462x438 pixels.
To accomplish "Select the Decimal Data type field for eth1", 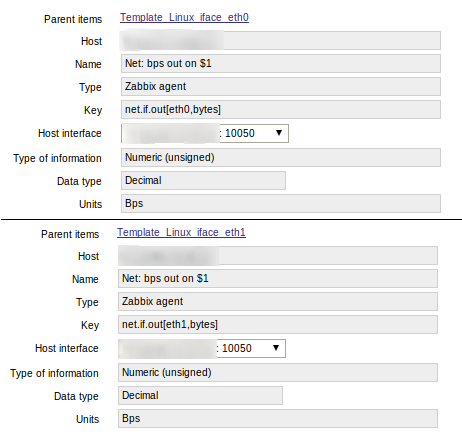I will point(200,395).
